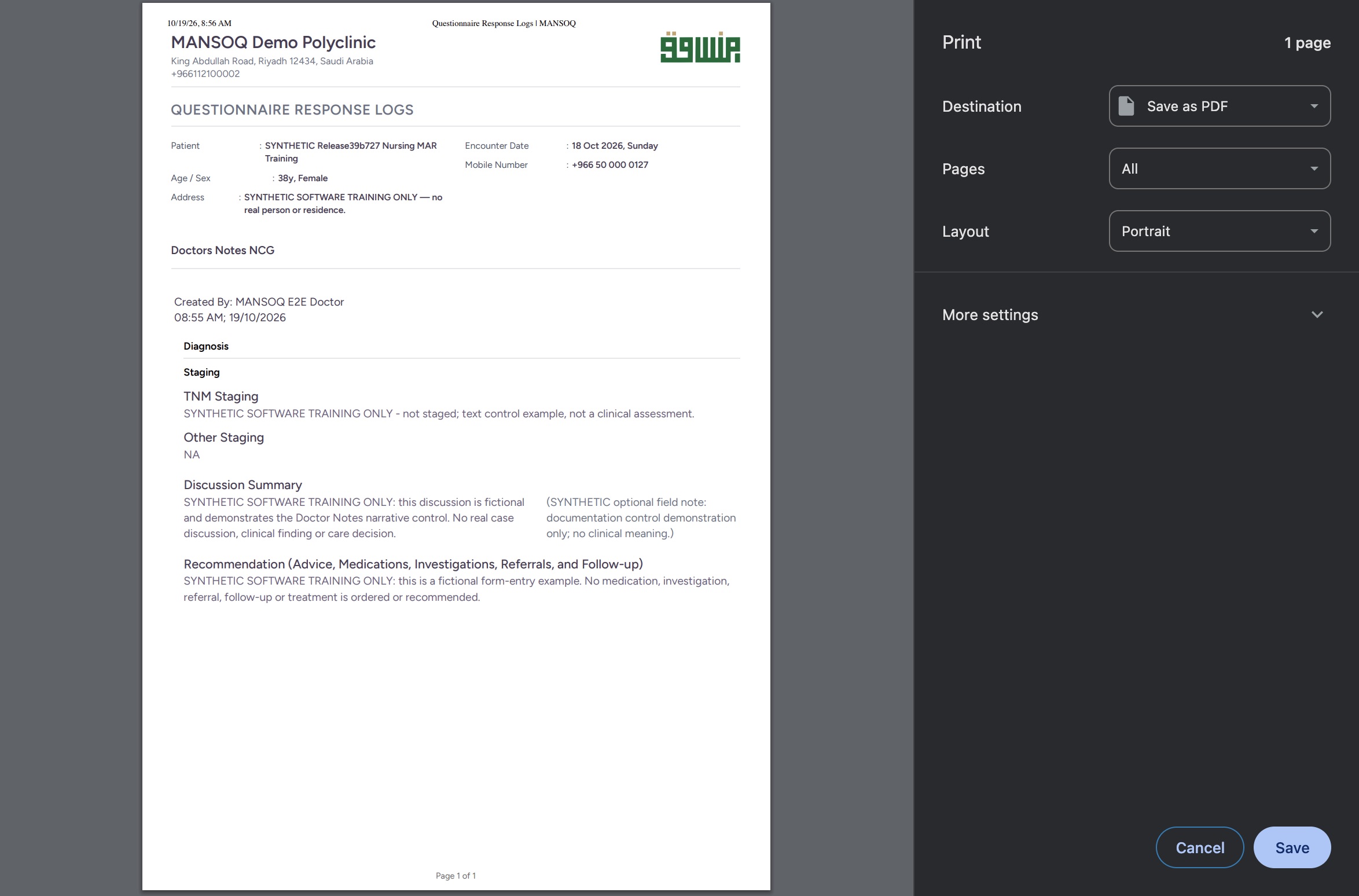The image size is (1359, 896).
Task: Click the More settings chevron arrow
Action: (1317, 315)
